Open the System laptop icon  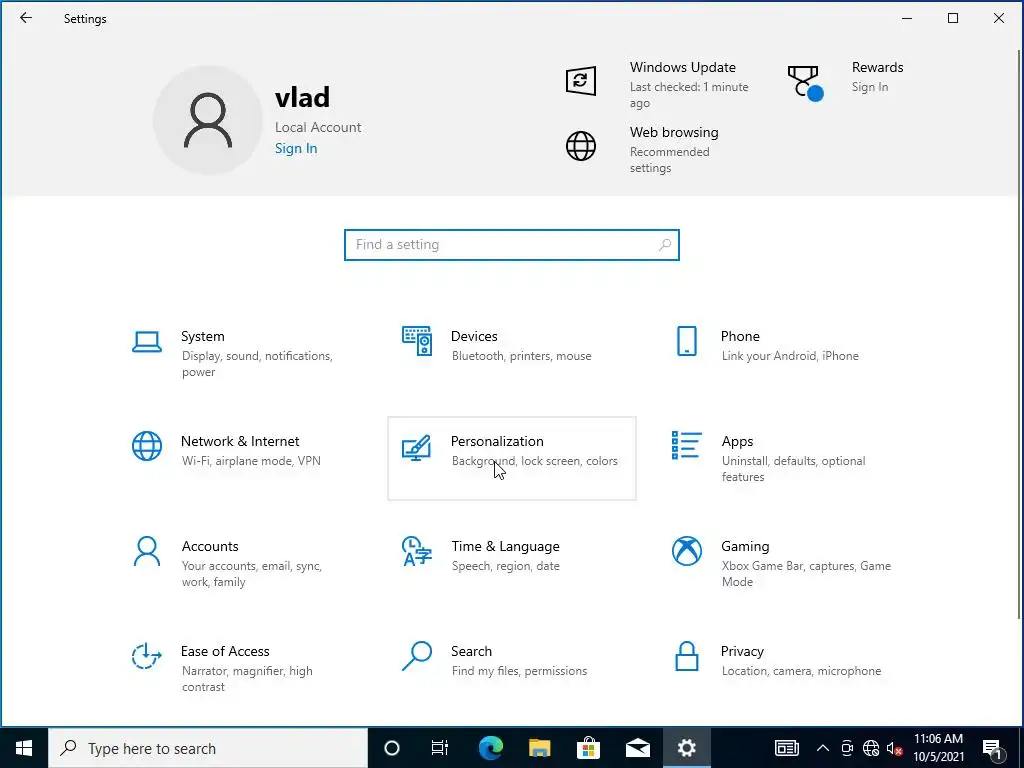[147, 342]
